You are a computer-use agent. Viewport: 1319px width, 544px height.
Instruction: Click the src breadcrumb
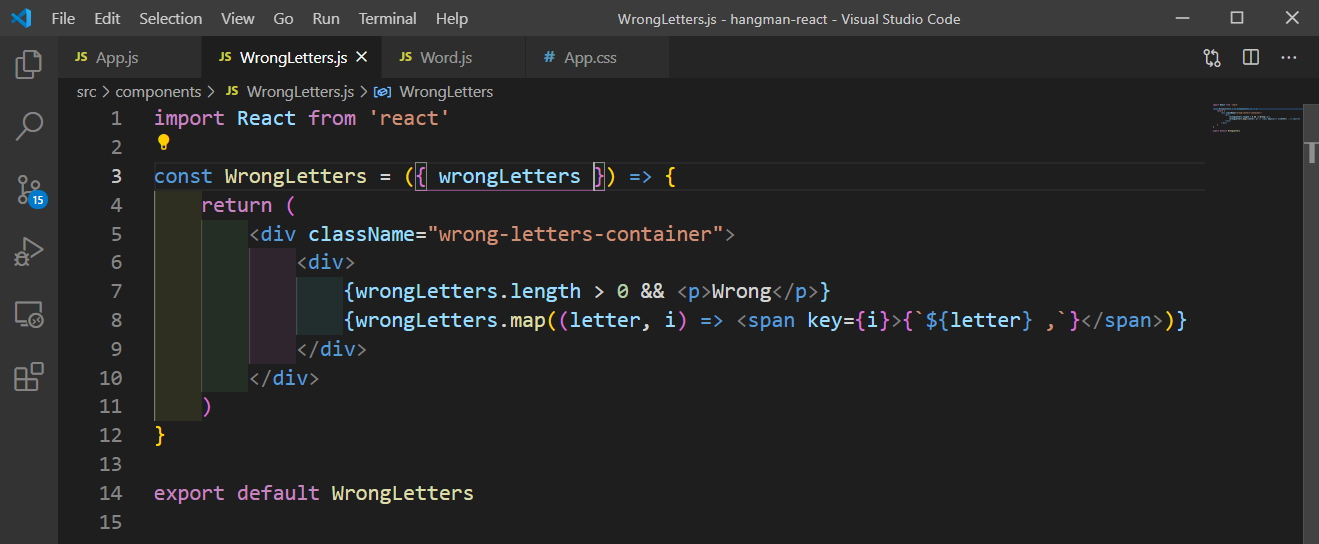pos(88,92)
